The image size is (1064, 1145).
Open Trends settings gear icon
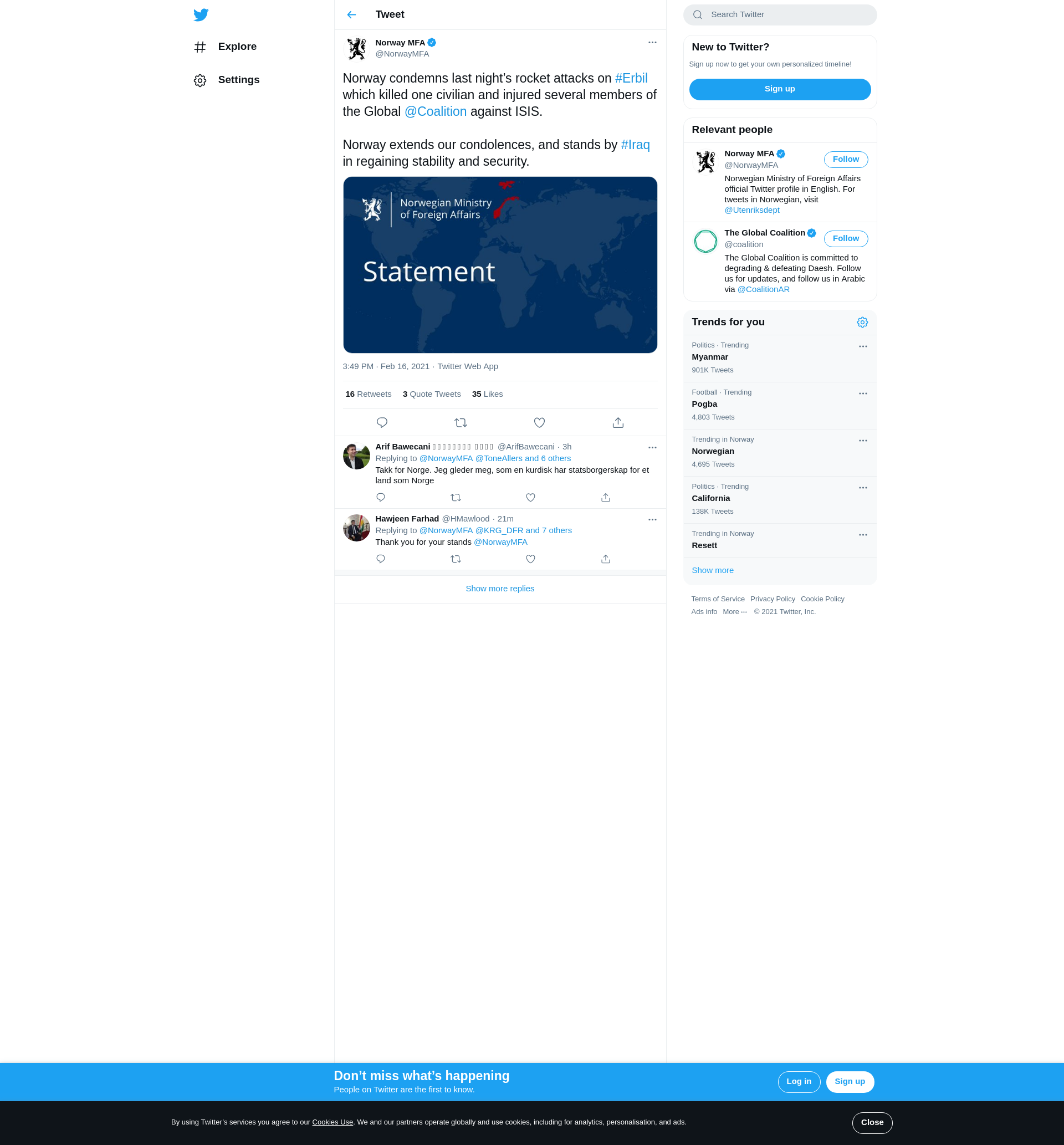pos(862,323)
